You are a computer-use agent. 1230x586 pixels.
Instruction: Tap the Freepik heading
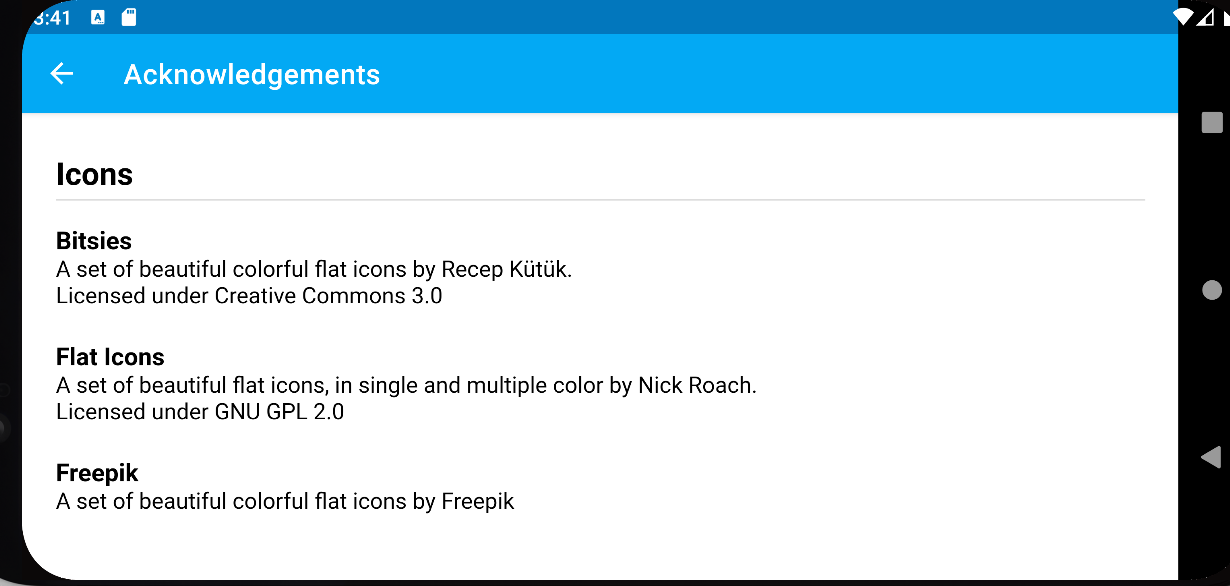point(97,473)
